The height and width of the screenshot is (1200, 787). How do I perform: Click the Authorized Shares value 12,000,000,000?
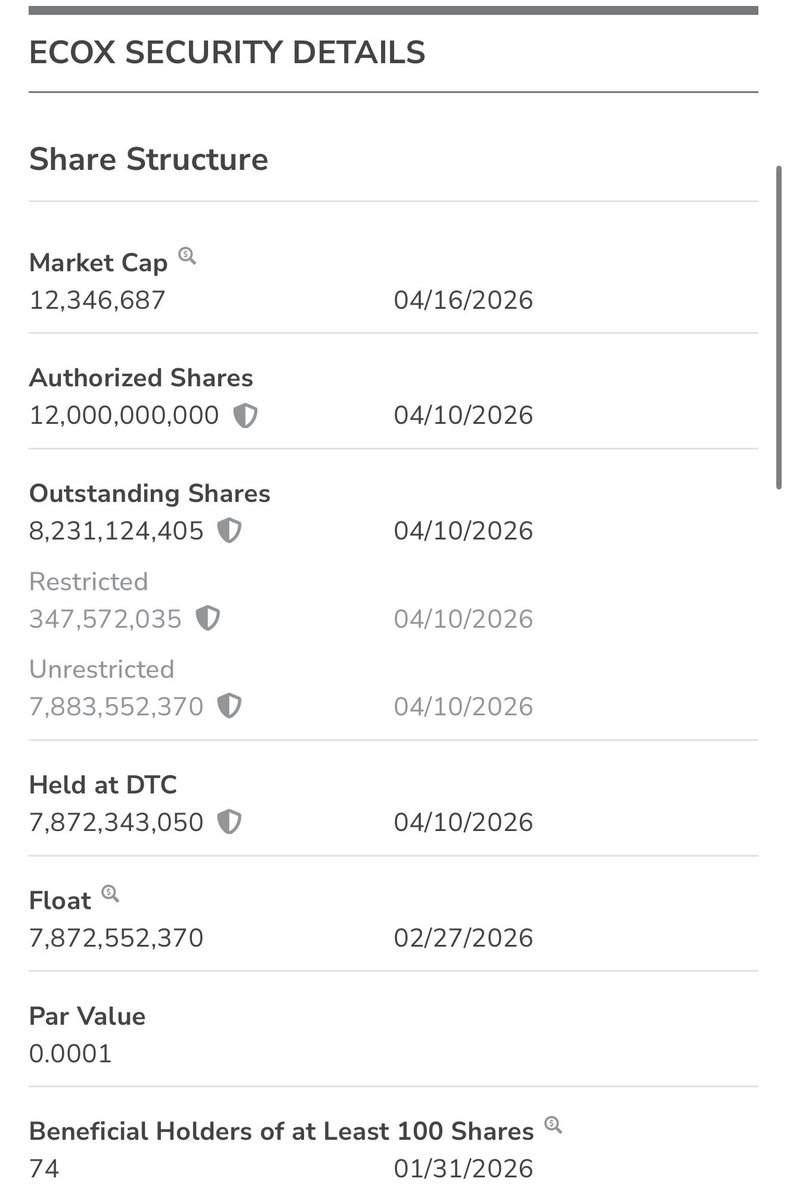pyautogui.click(x=124, y=416)
